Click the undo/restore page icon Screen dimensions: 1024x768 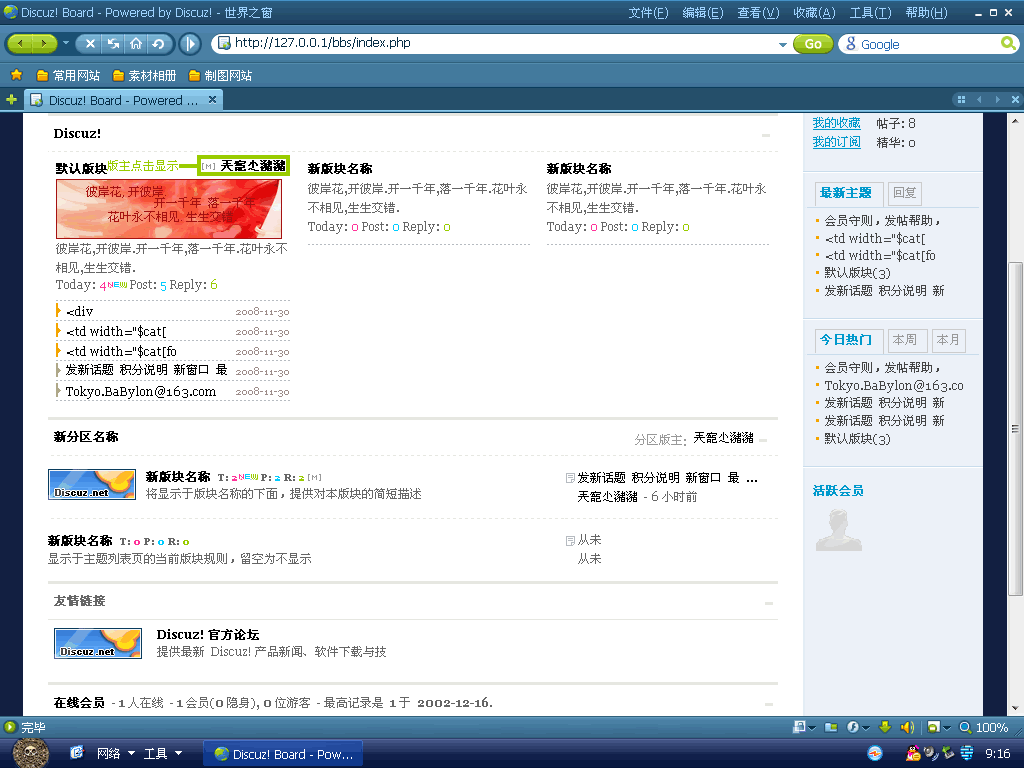tap(158, 44)
